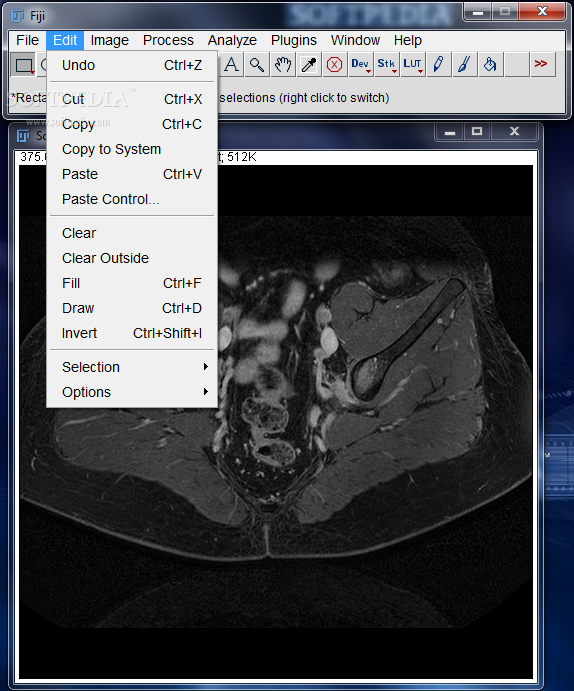Image resolution: width=574 pixels, height=691 pixels.
Task: Choose Invert from Edit menu
Action: click(x=132, y=334)
